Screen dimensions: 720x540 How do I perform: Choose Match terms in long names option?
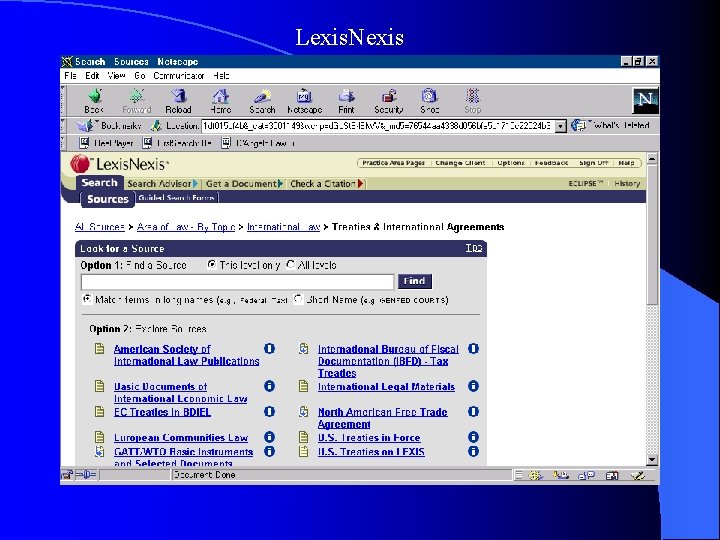click(x=87, y=299)
